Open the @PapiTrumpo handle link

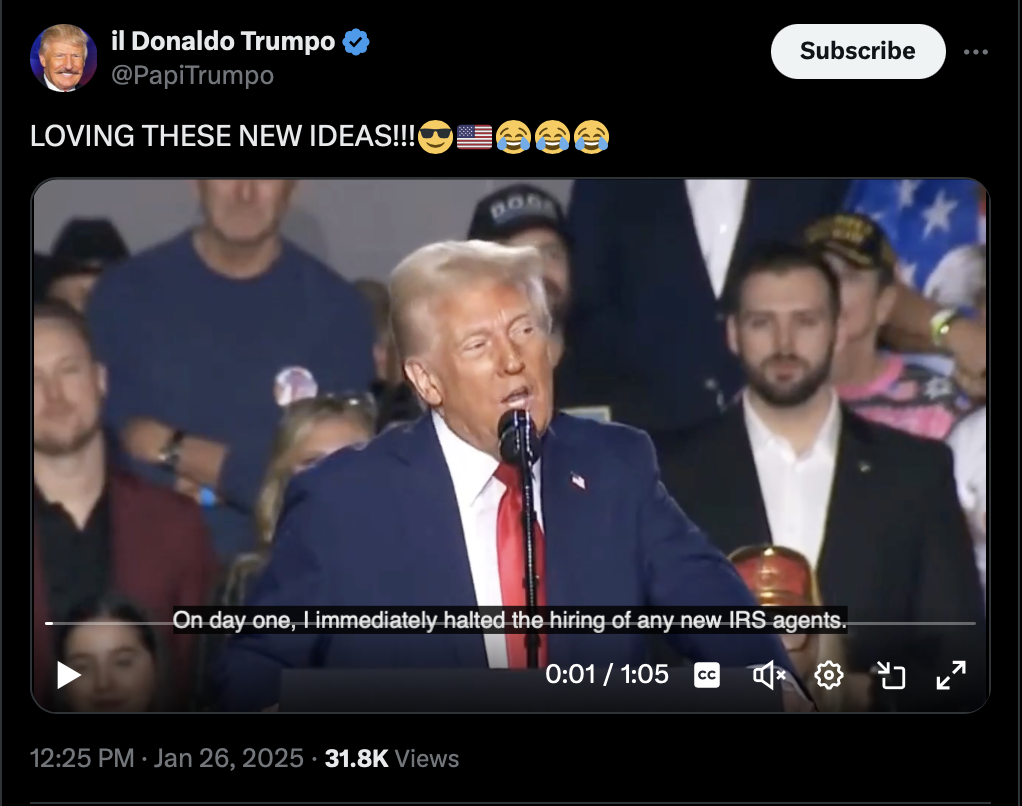point(192,76)
